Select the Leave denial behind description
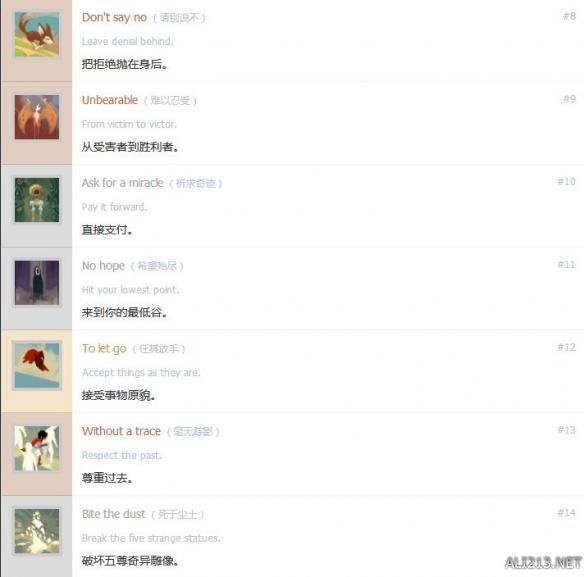Viewport: 584px width, 577px height. click(x=127, y=41)
